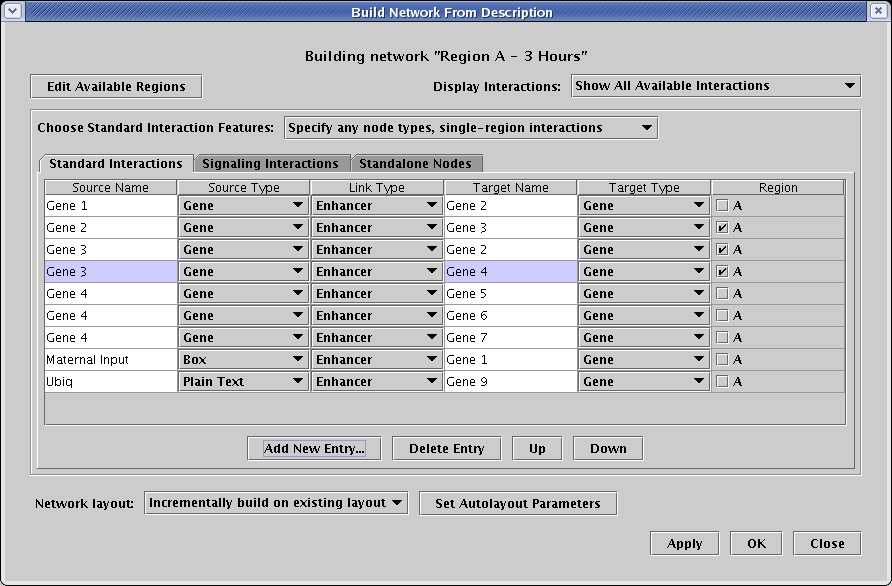Open the Display Interactions dropdown
The height and width of the screenshot is (586, 892).
click(715, 86)
